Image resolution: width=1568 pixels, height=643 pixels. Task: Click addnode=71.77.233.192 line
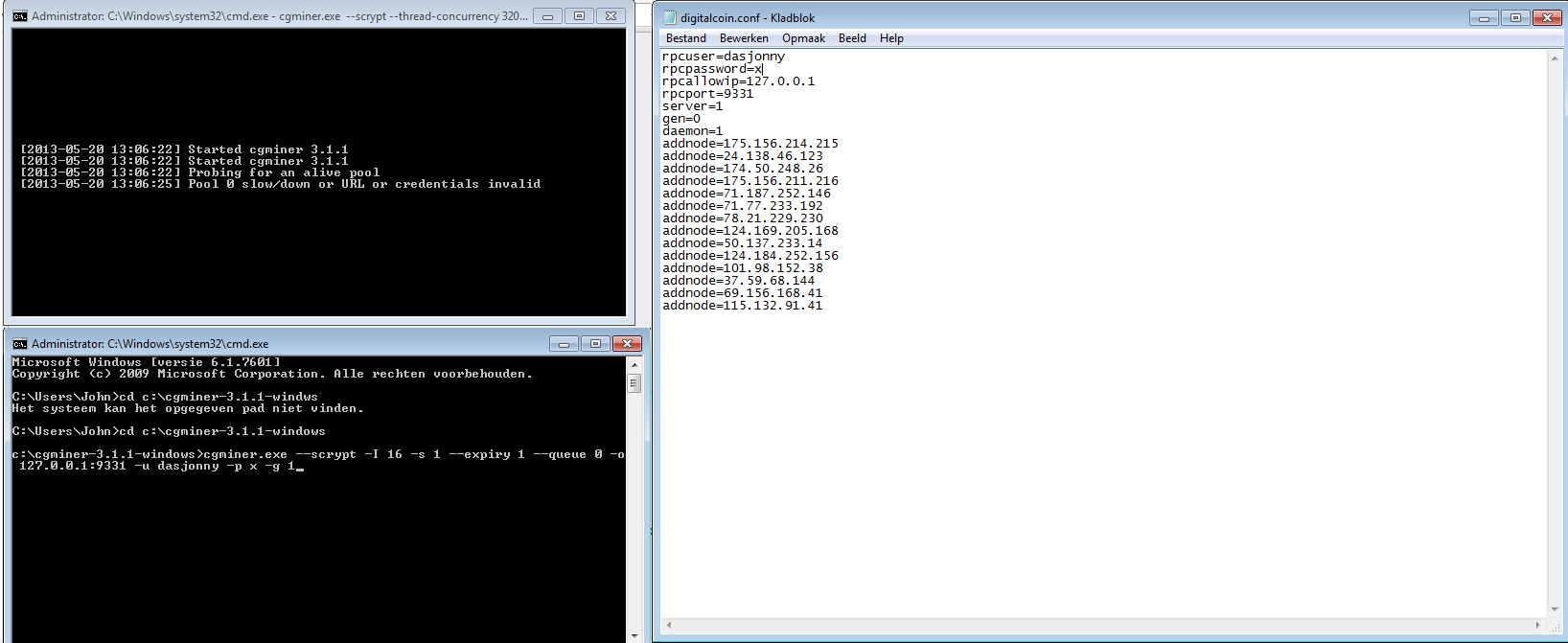[x=743, y=206]
